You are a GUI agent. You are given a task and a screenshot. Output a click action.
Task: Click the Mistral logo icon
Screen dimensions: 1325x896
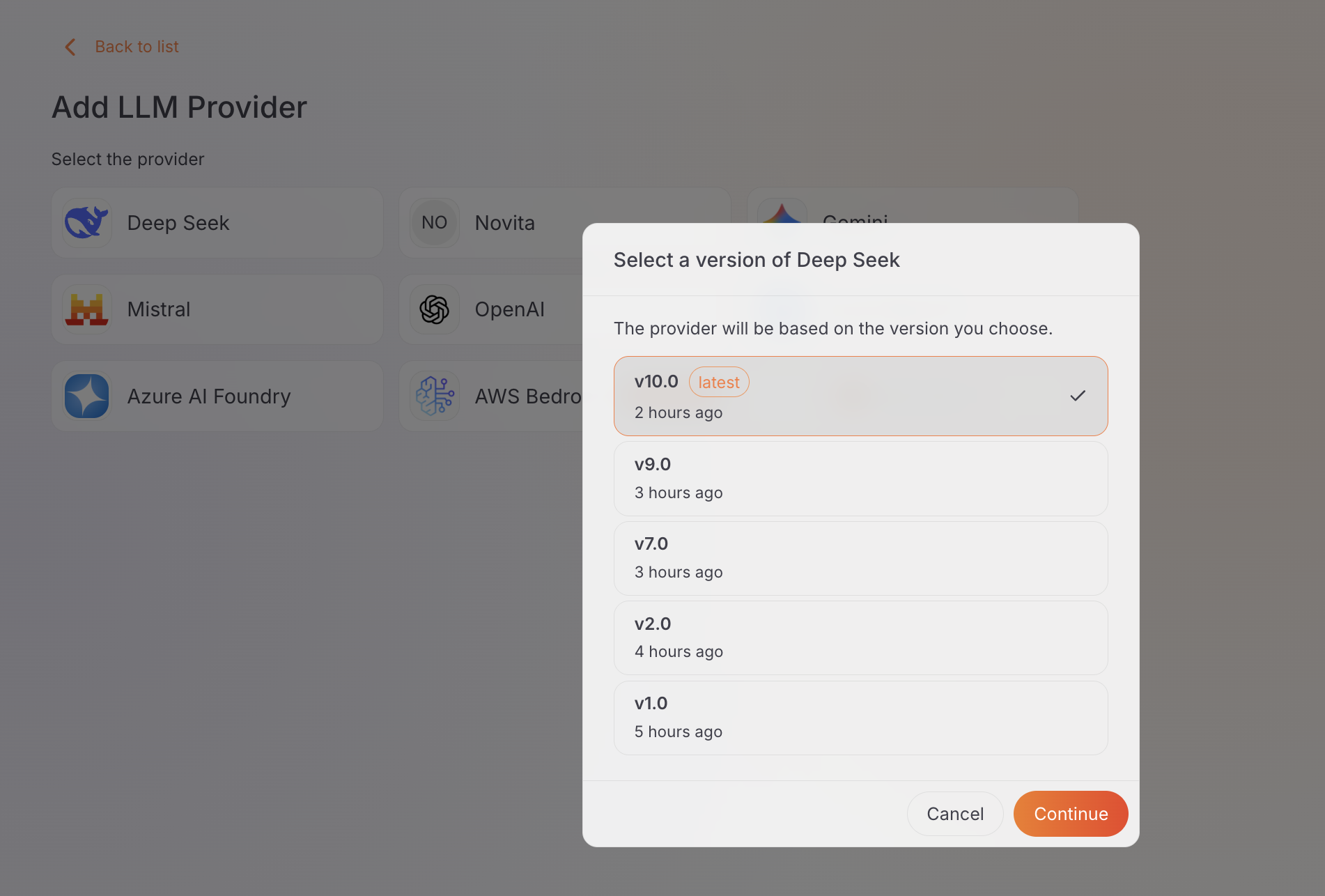point(87,309)
